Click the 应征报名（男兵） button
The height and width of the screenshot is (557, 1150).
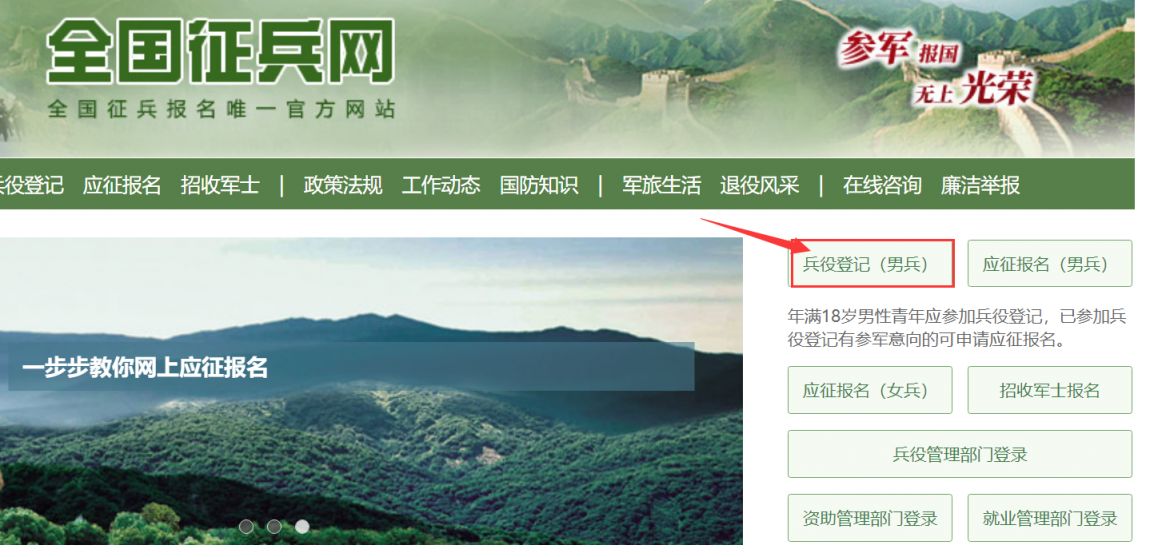click(1050, 263)
